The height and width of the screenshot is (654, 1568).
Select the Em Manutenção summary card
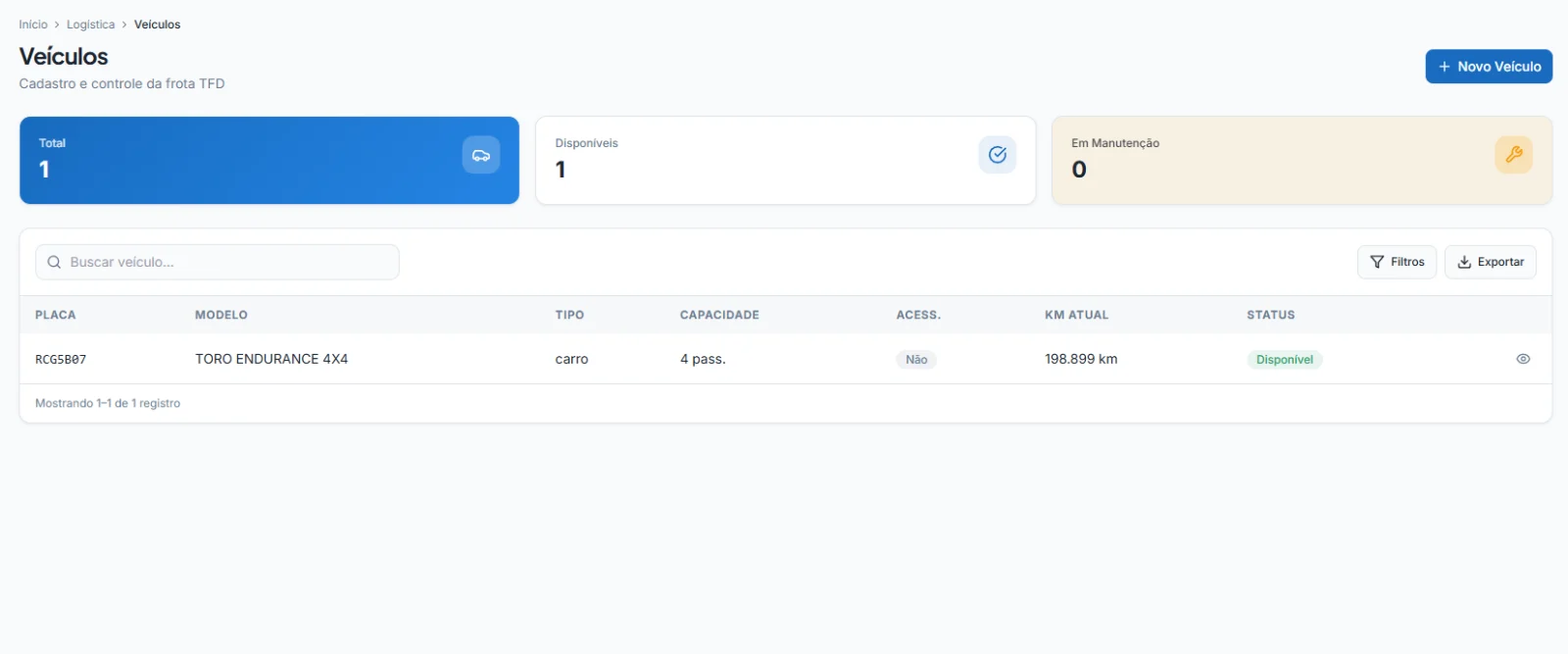1301,161
